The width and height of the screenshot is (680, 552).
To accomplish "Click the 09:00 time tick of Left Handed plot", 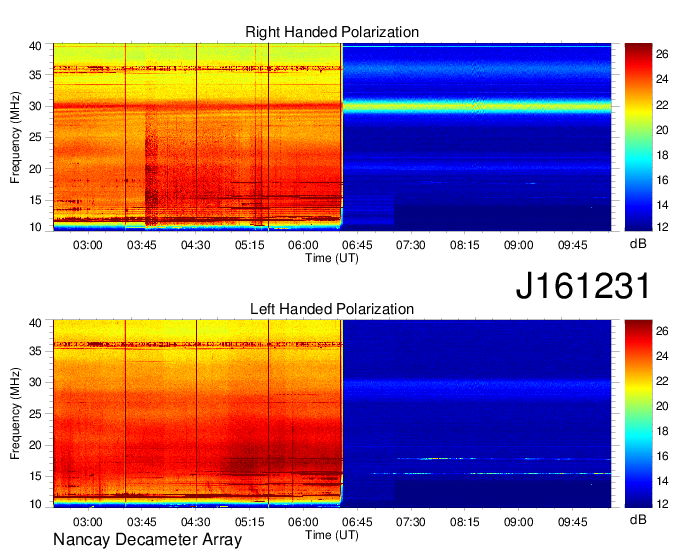I will tap(519, 522).
